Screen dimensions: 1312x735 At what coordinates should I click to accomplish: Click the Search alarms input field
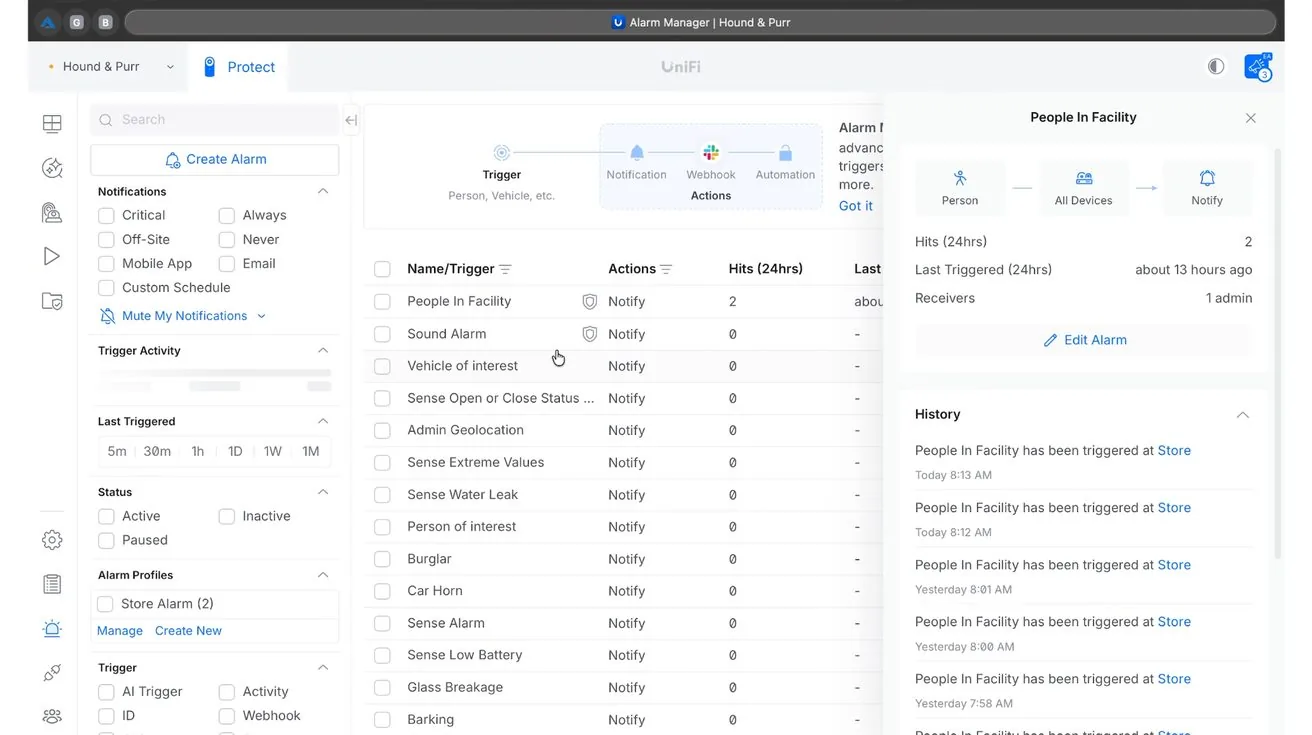[x=215, y=119]
